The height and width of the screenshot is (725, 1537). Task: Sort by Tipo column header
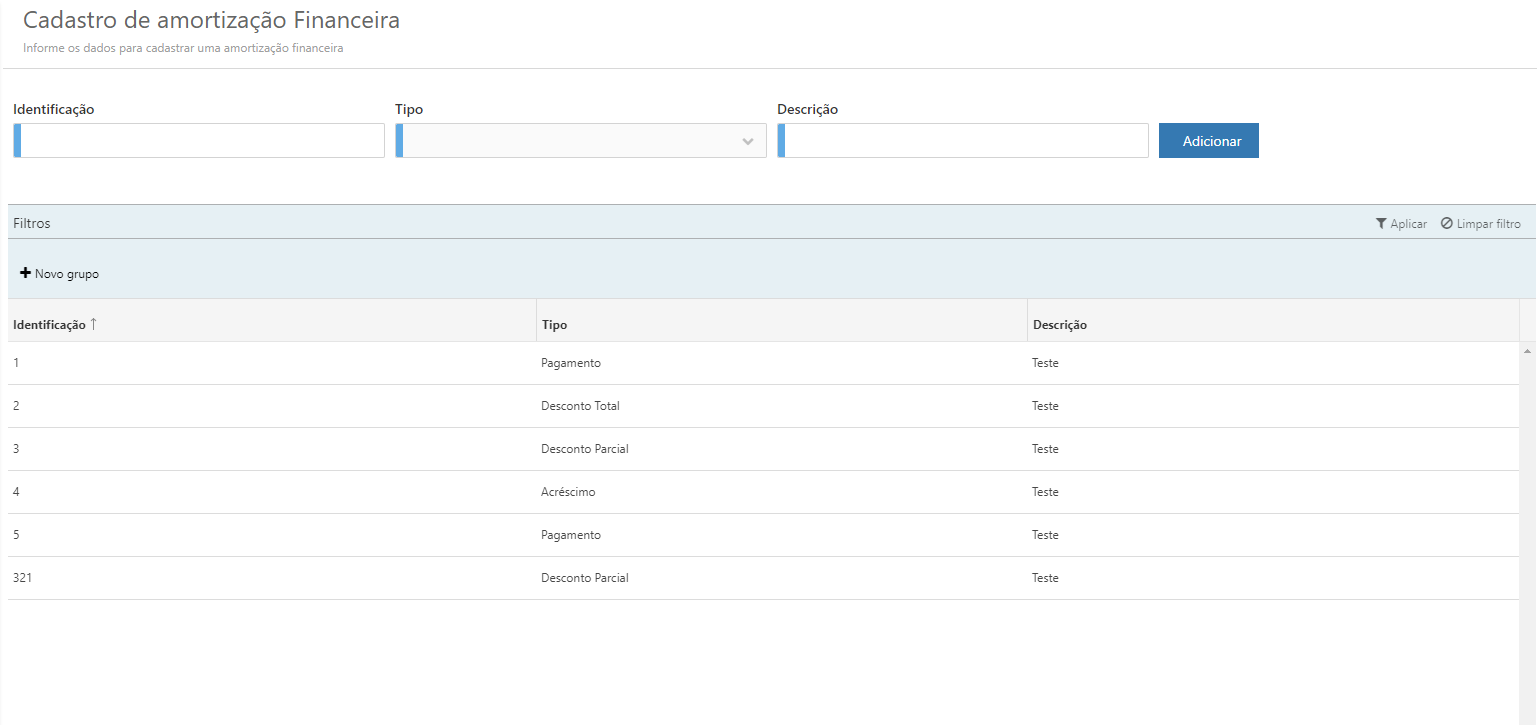[x=554, y=325]
